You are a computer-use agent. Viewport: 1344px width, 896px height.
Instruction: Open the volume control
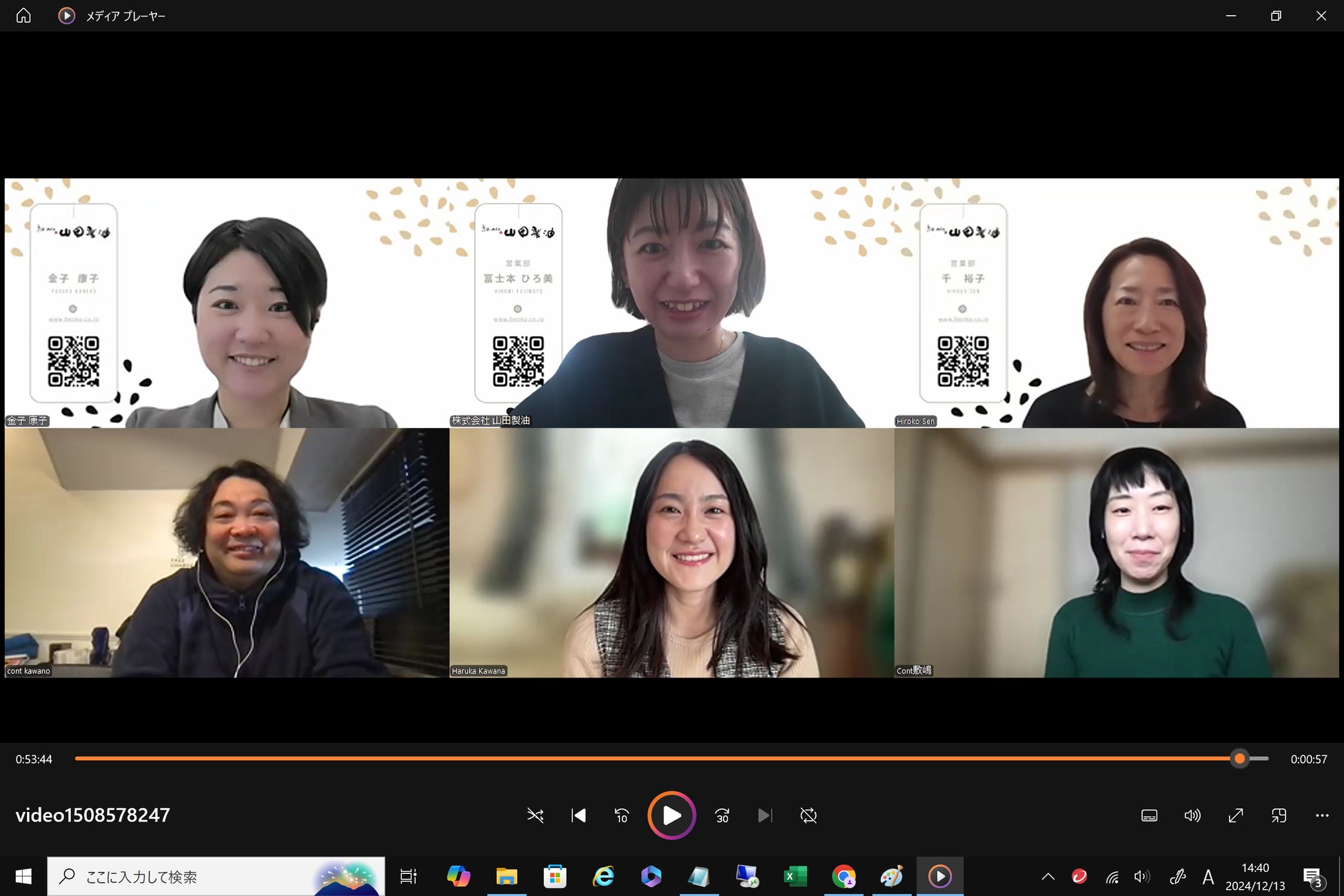pyautogui.click(x=1192, y=815)
